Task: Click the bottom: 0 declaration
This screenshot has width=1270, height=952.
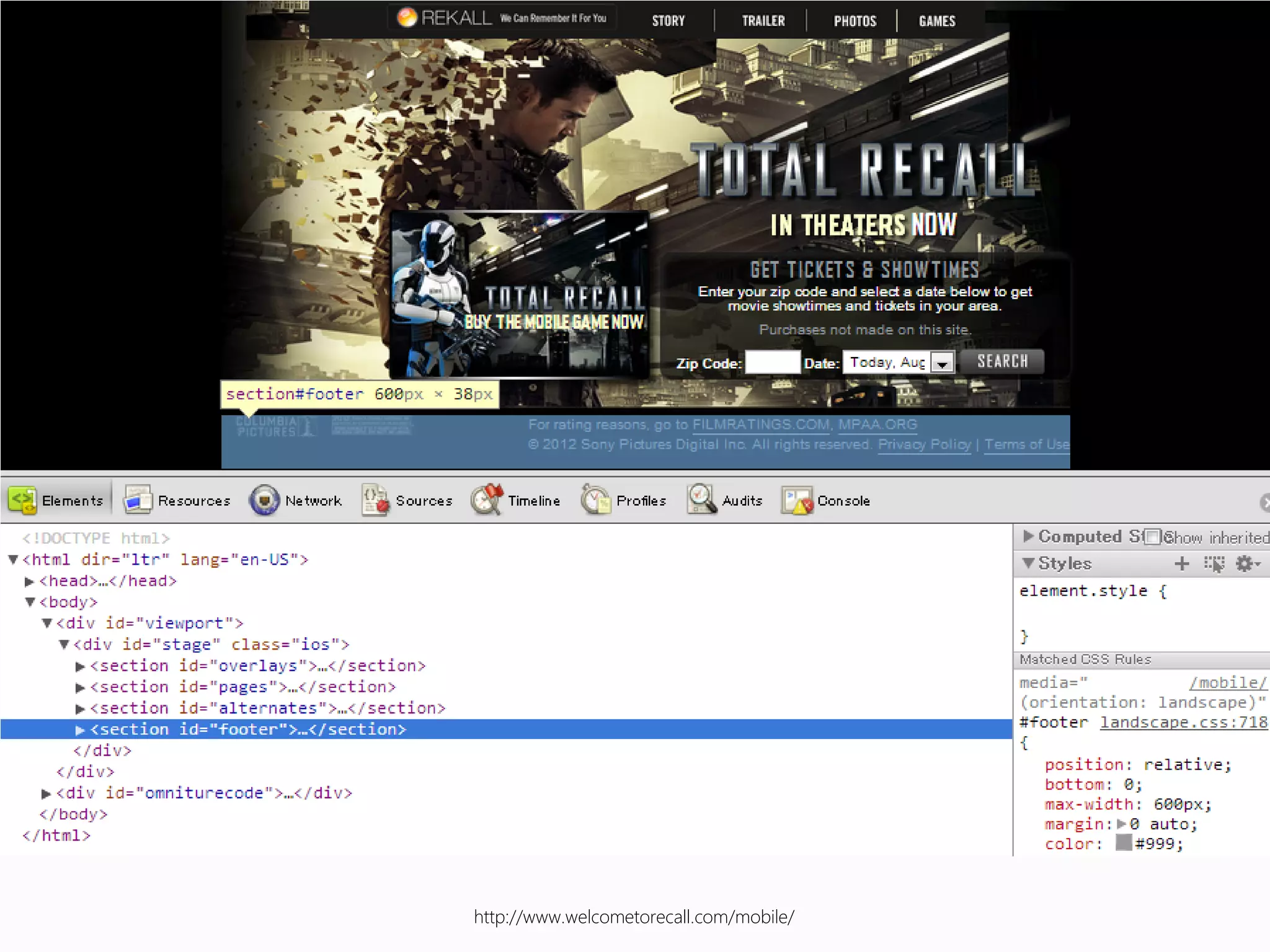Action: click(x=1093, y=784)
